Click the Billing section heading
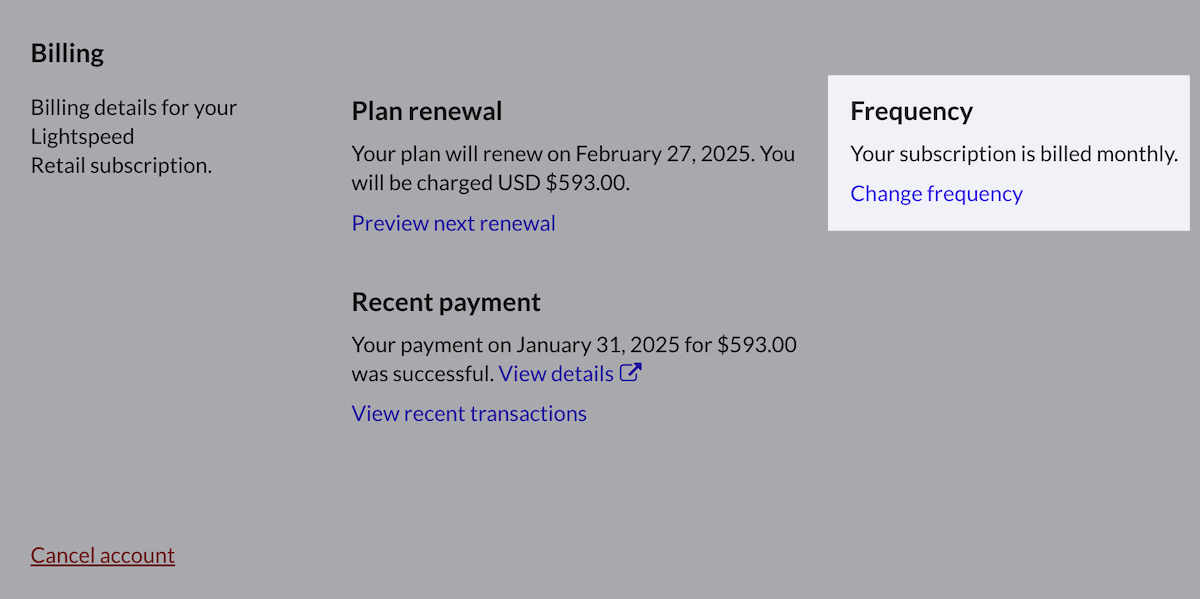Viewport: 1200px width, 599px height. [67, 53]
